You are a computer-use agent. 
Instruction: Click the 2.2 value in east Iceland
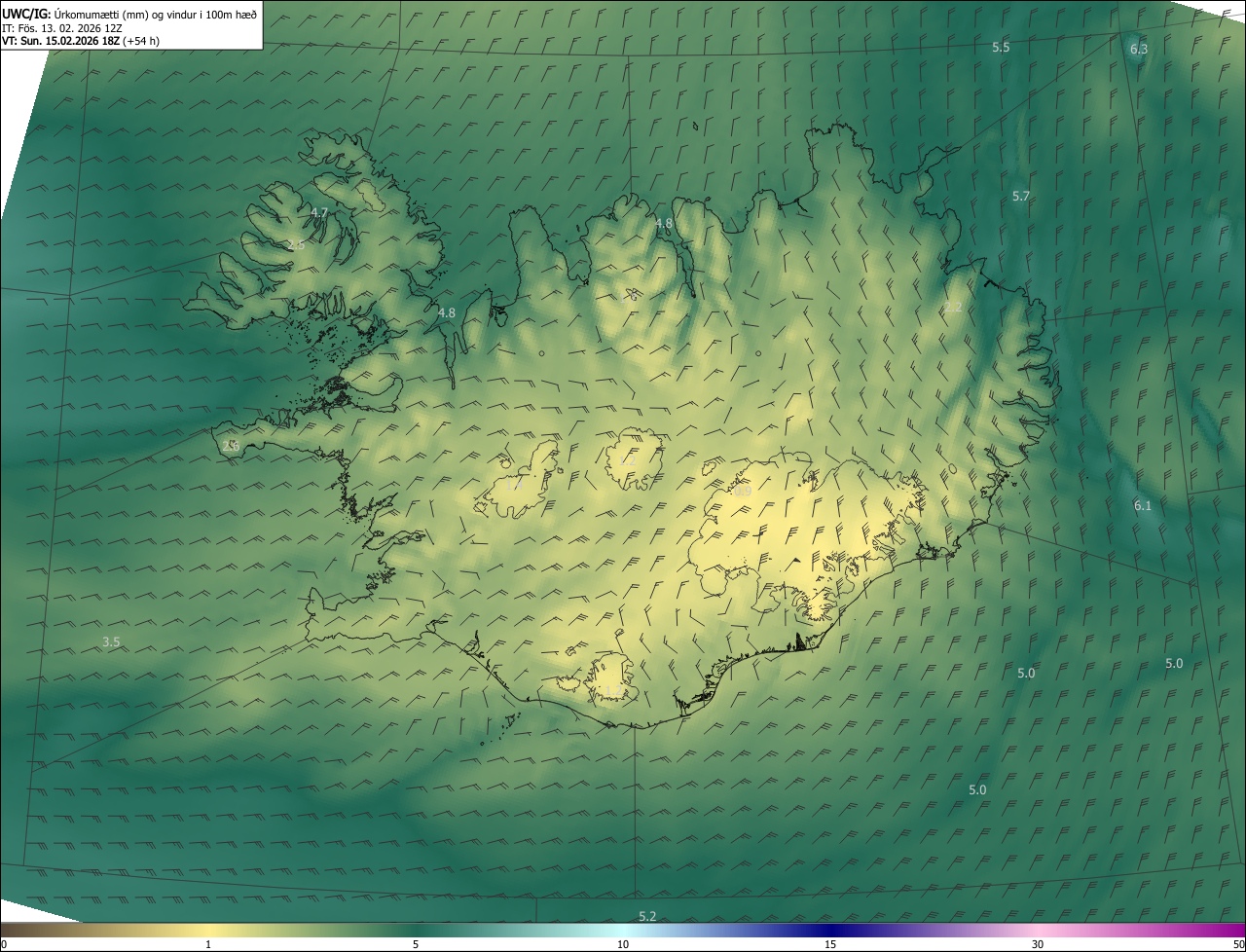[953, 308]
